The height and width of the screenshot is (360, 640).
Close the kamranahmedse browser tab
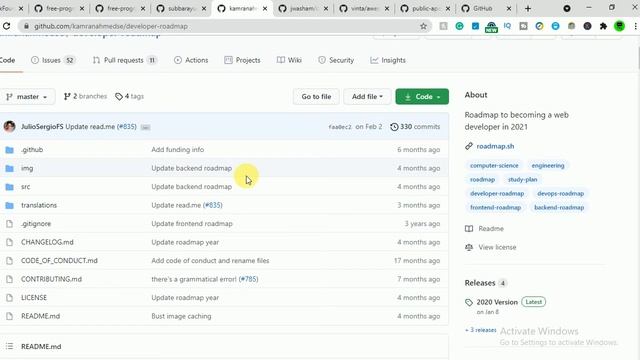pyautogui.click(x=265, y=8)
